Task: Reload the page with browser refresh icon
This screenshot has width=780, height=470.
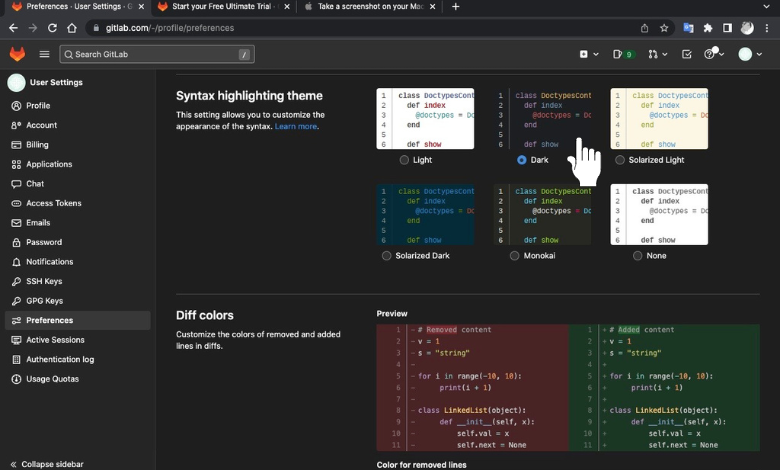Action: 52,28
